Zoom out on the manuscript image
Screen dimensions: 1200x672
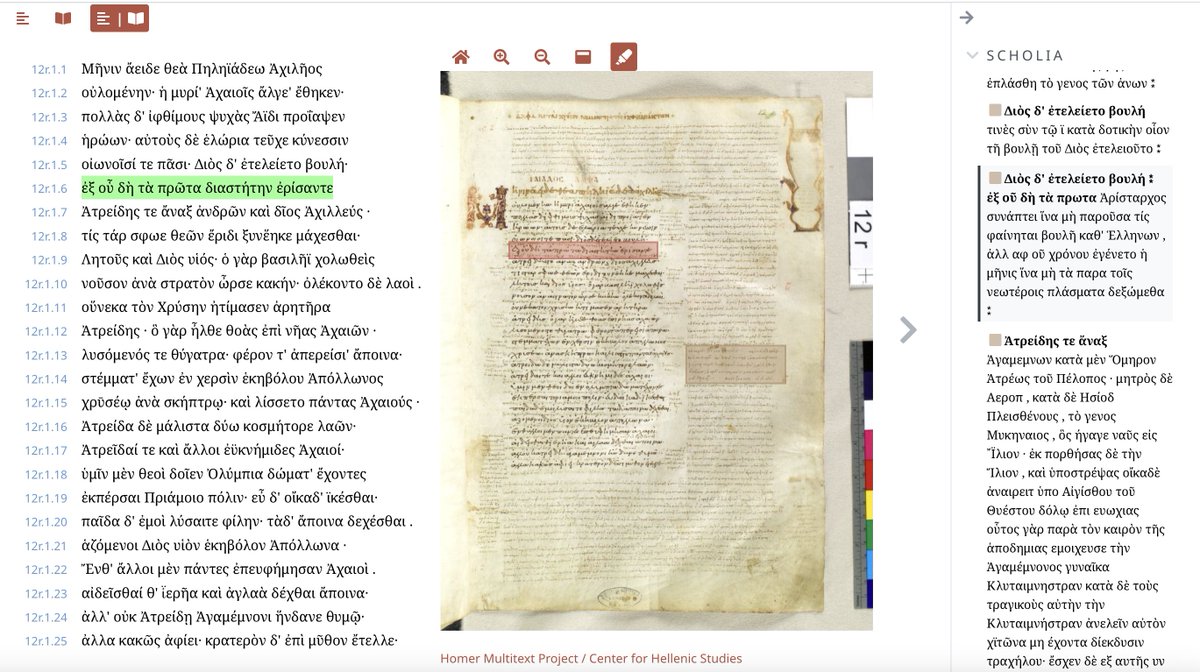click(542, 57)
